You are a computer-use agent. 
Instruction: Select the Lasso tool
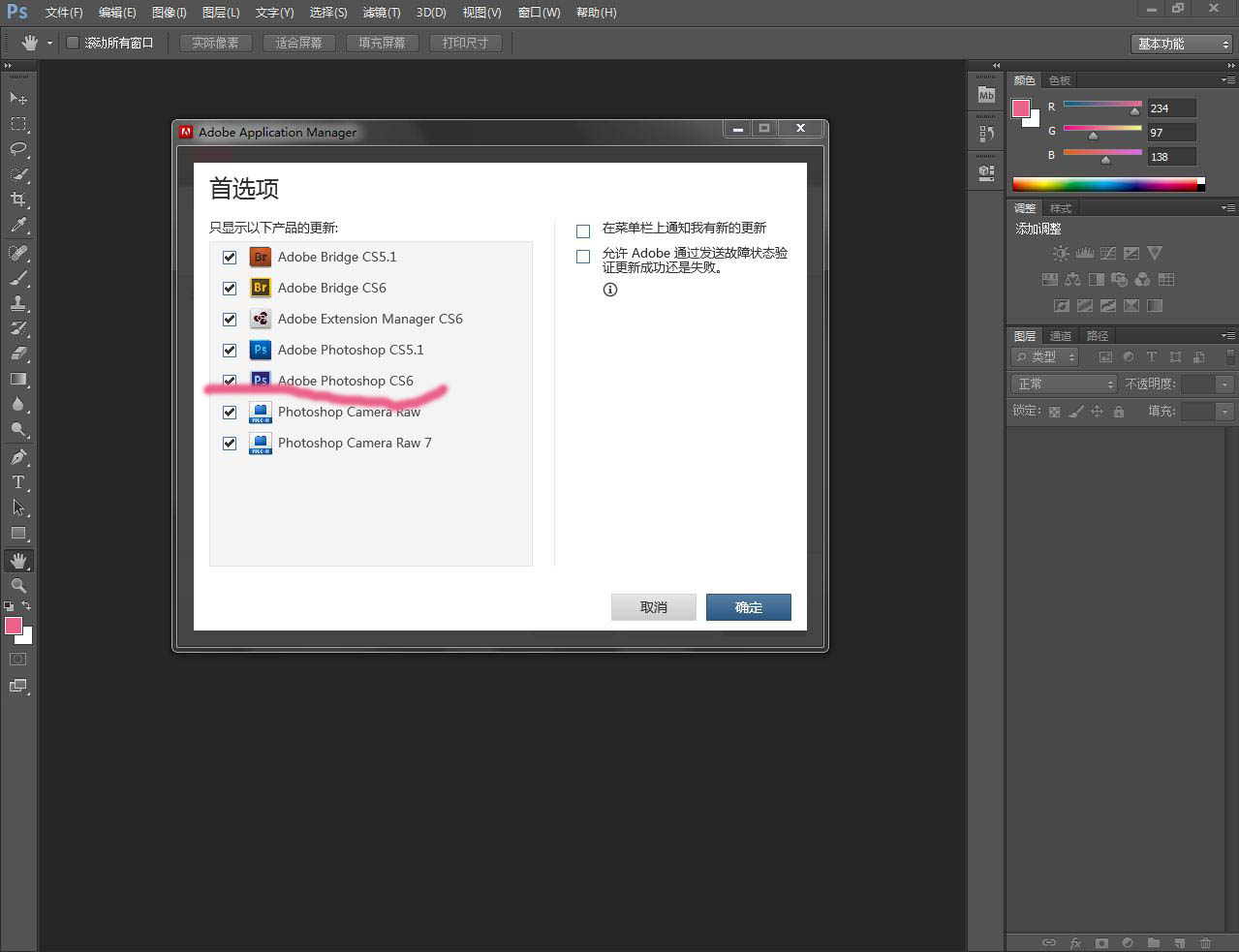pos(18,149)
